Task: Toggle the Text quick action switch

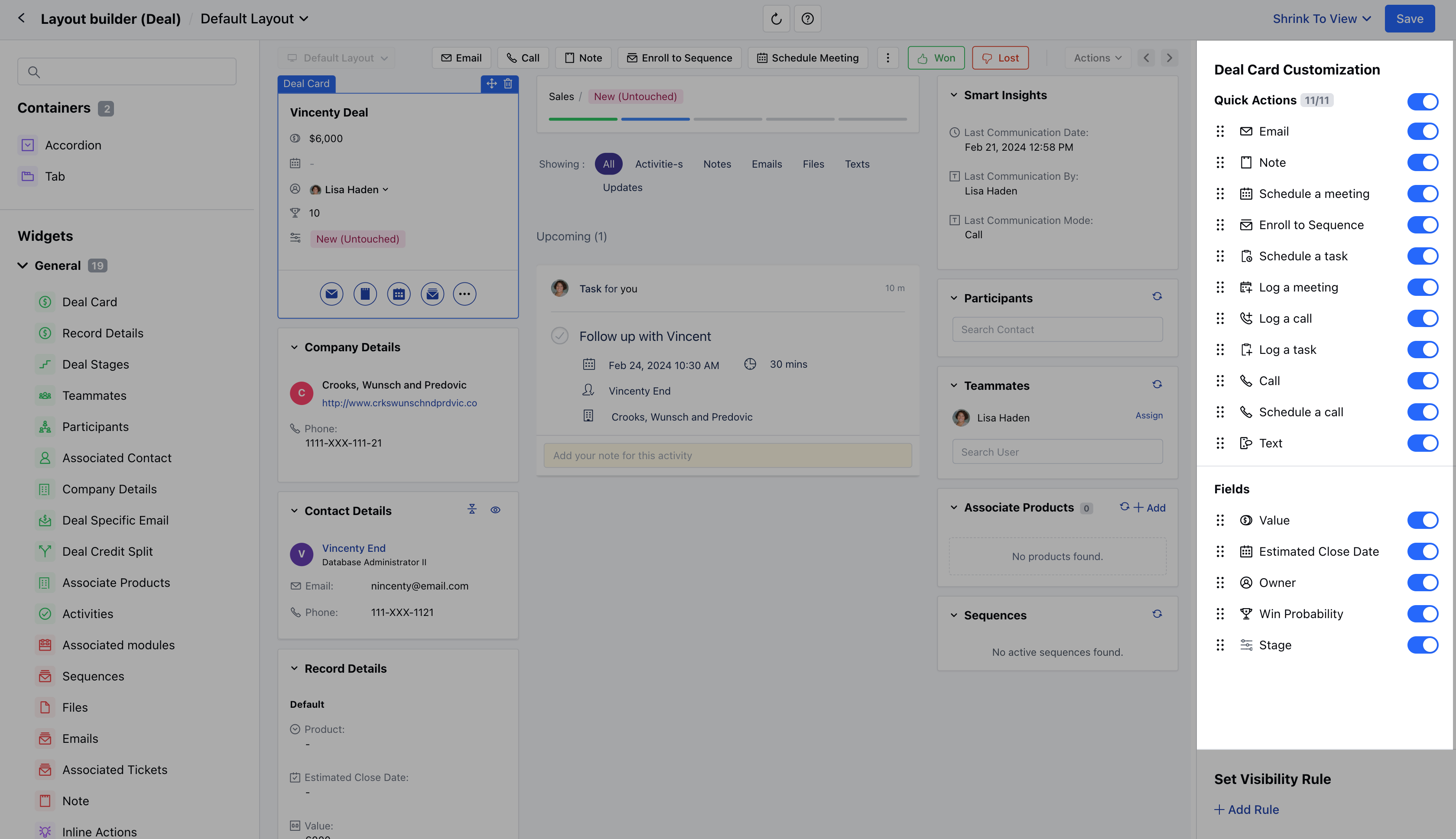Action: point(1423,443)
